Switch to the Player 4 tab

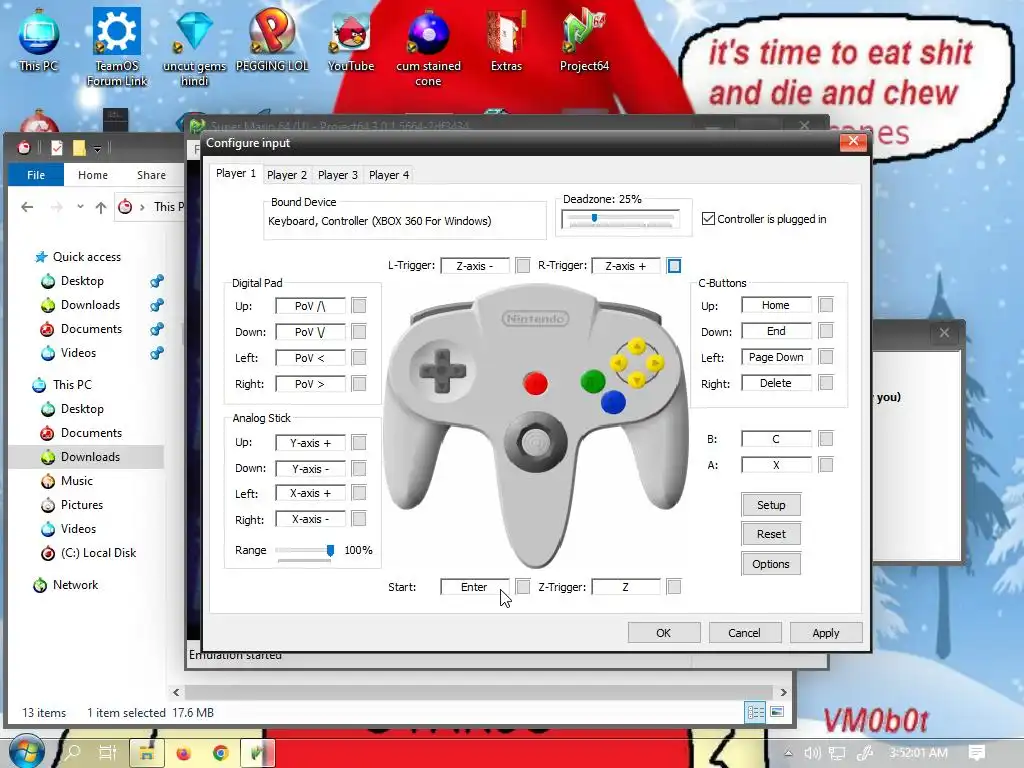click(x=389, y=175)
